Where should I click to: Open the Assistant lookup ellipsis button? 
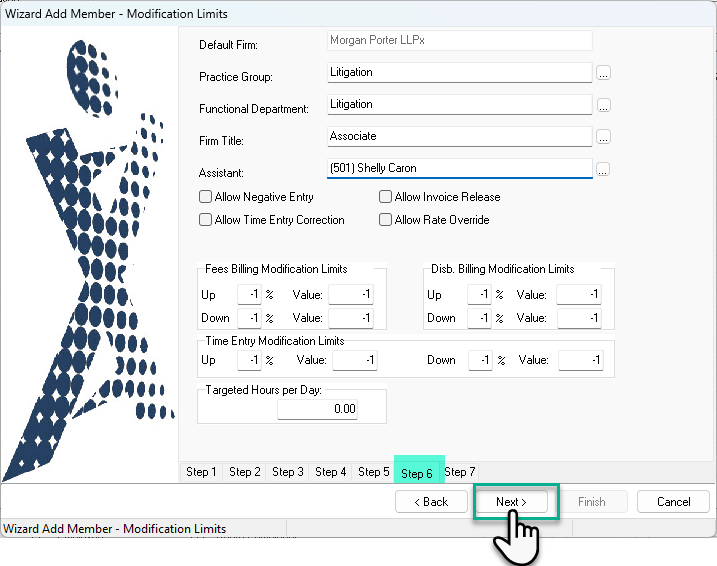click(603, 169)
